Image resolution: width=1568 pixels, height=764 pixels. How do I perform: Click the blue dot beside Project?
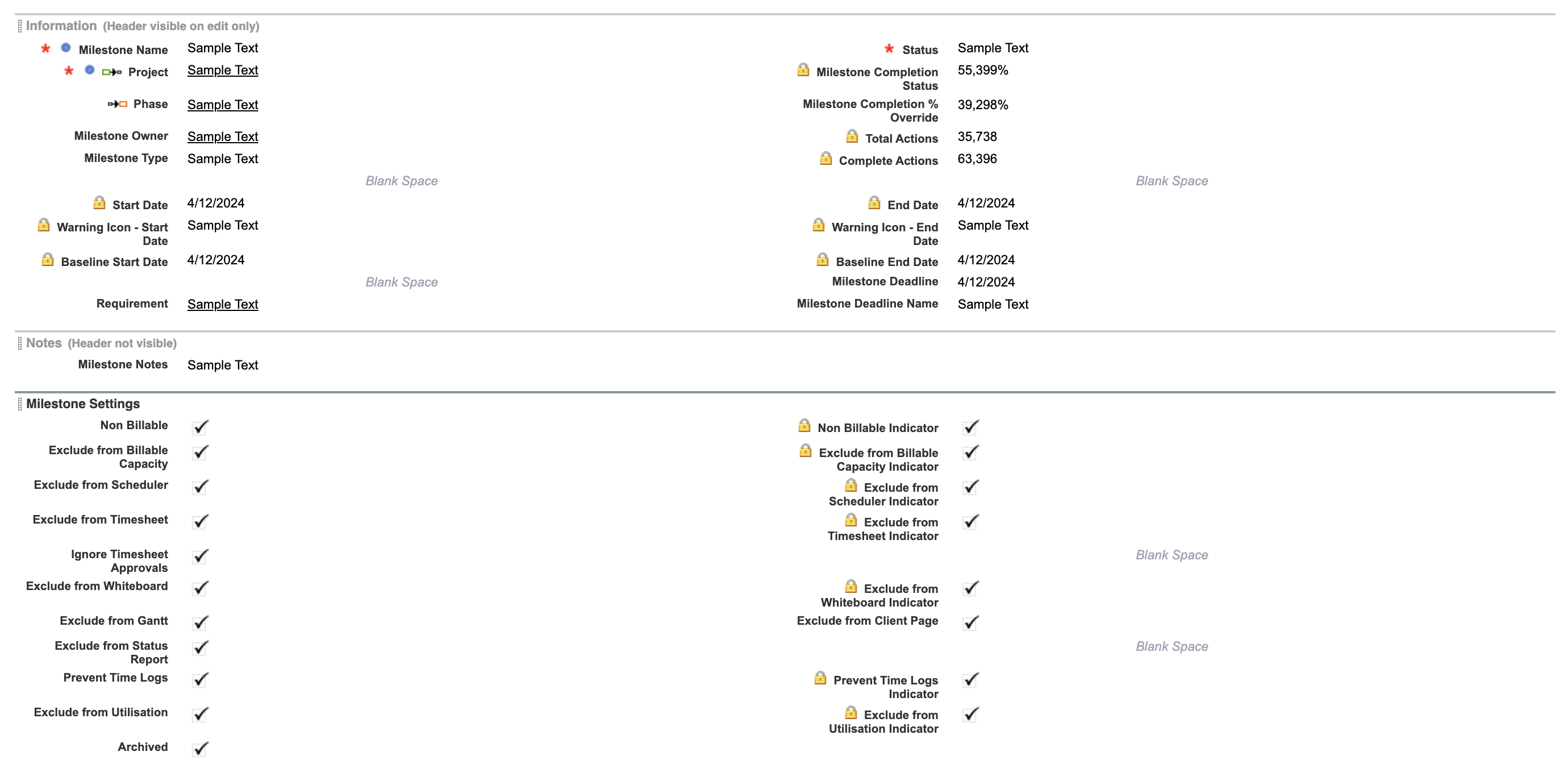pos(90,69)
